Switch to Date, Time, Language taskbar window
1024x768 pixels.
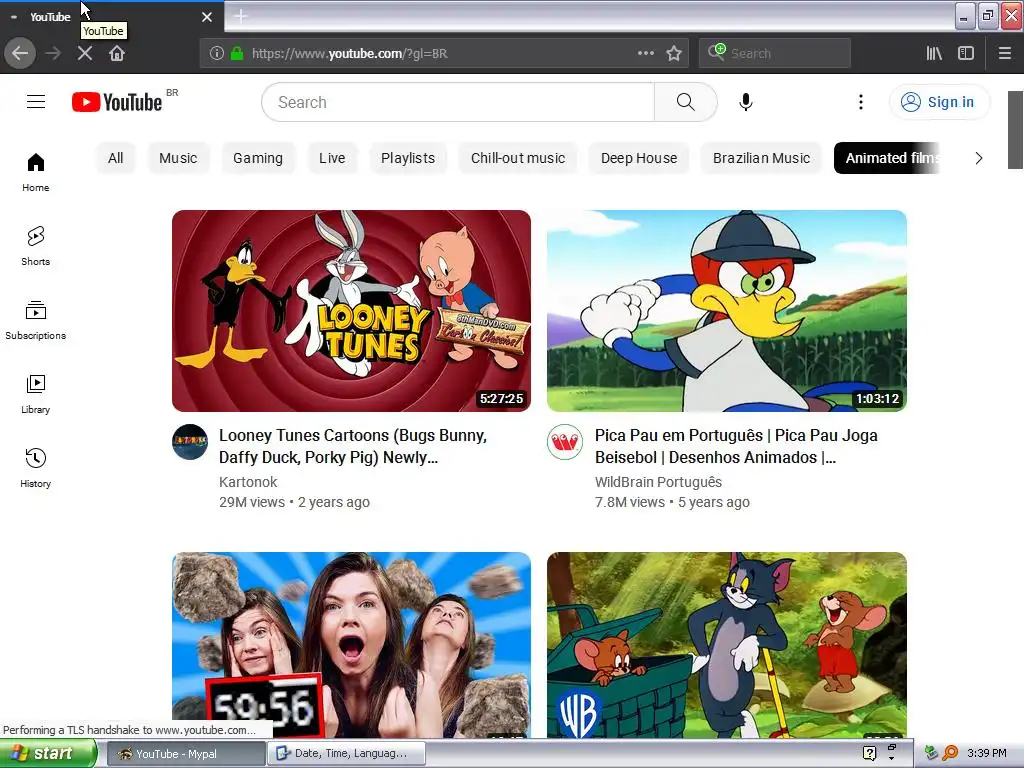click(347, 754)
